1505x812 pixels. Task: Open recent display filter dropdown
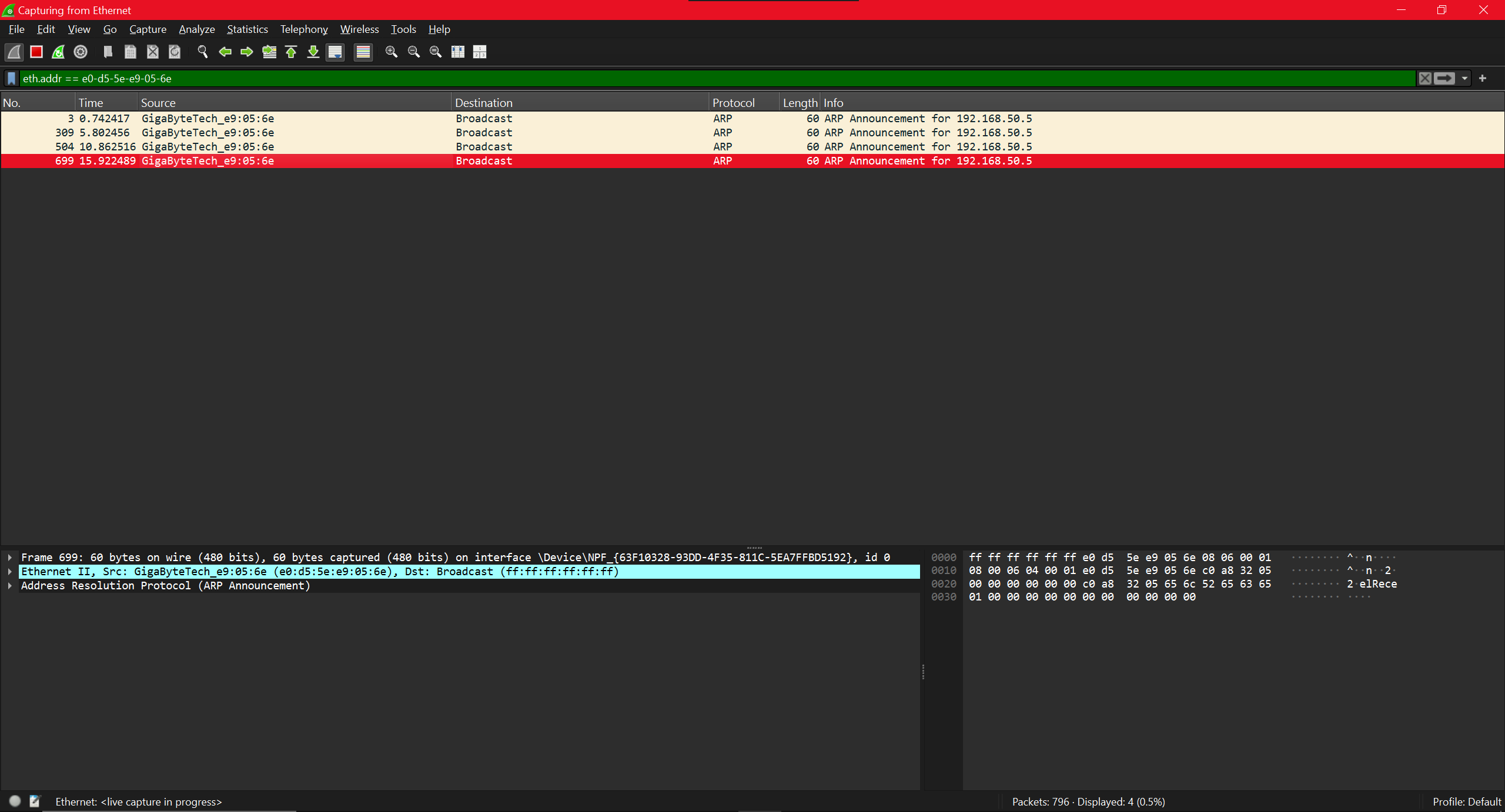(1464, 78)
